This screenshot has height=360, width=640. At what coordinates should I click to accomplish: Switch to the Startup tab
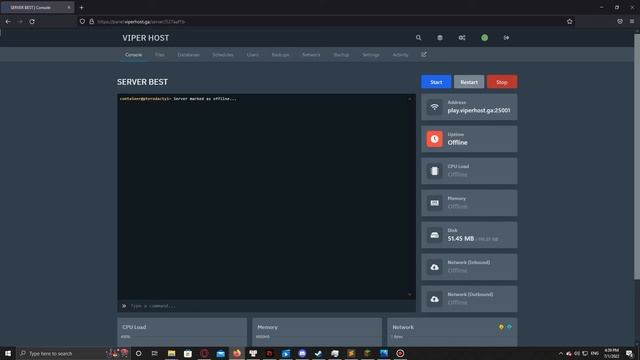[x=341, y=54]
